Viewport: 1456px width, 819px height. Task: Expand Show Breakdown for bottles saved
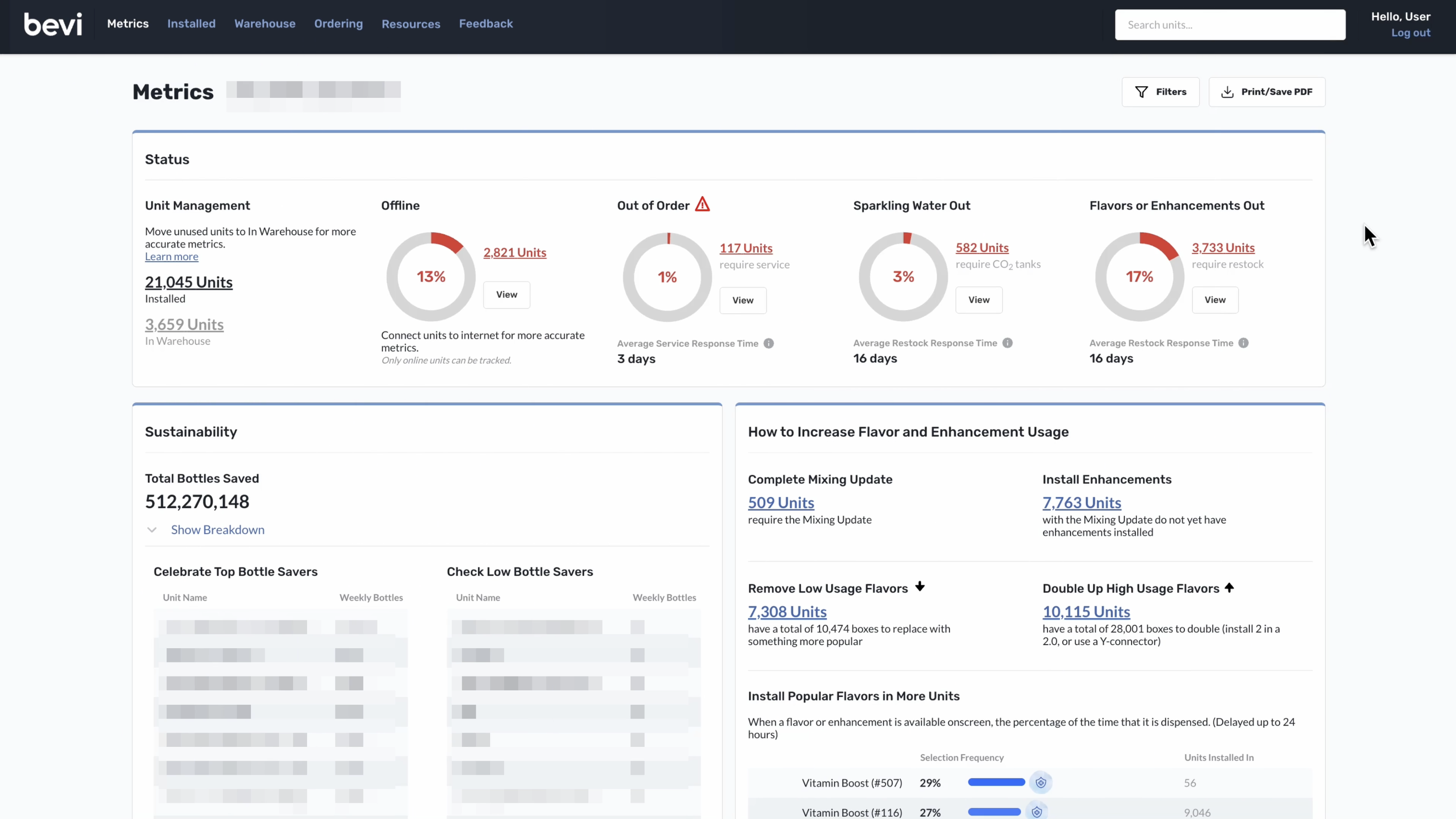coord(218,530)
